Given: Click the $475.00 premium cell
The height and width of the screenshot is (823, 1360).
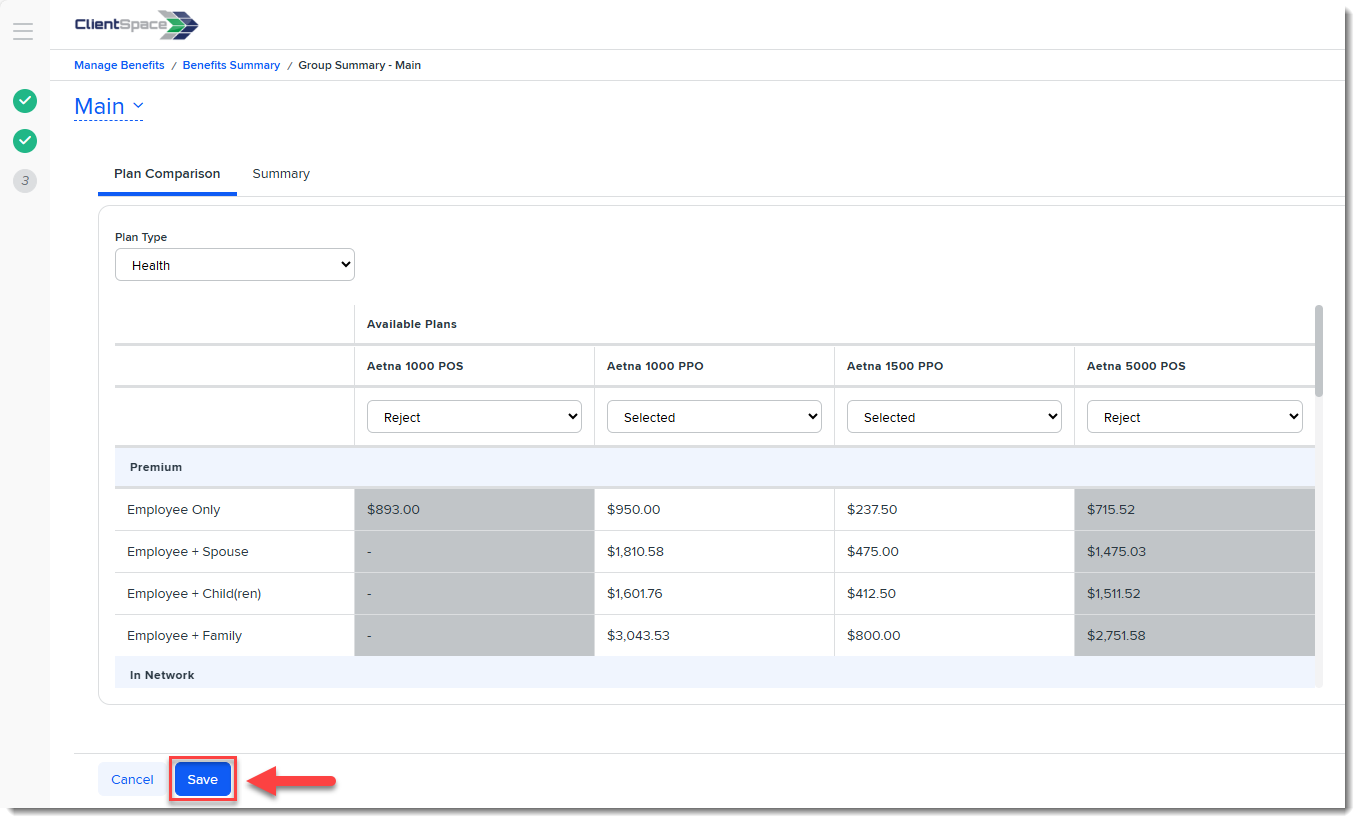Looking at the screenshot, I should [954, 552].
